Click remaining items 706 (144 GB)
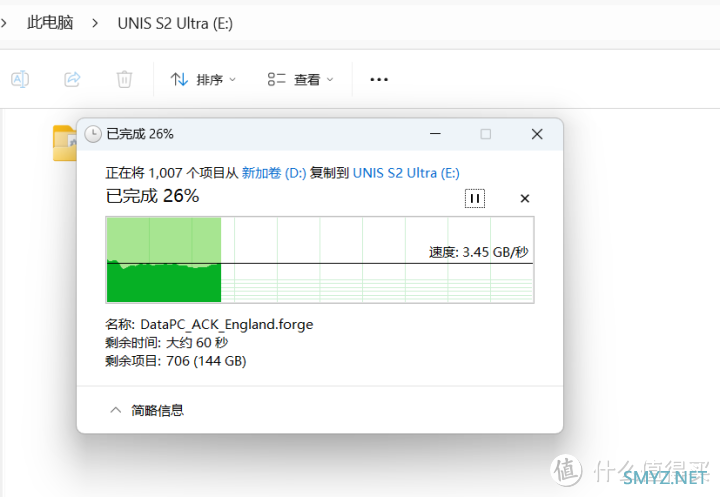Screen dimensions: 720x497 pos(206,361)
